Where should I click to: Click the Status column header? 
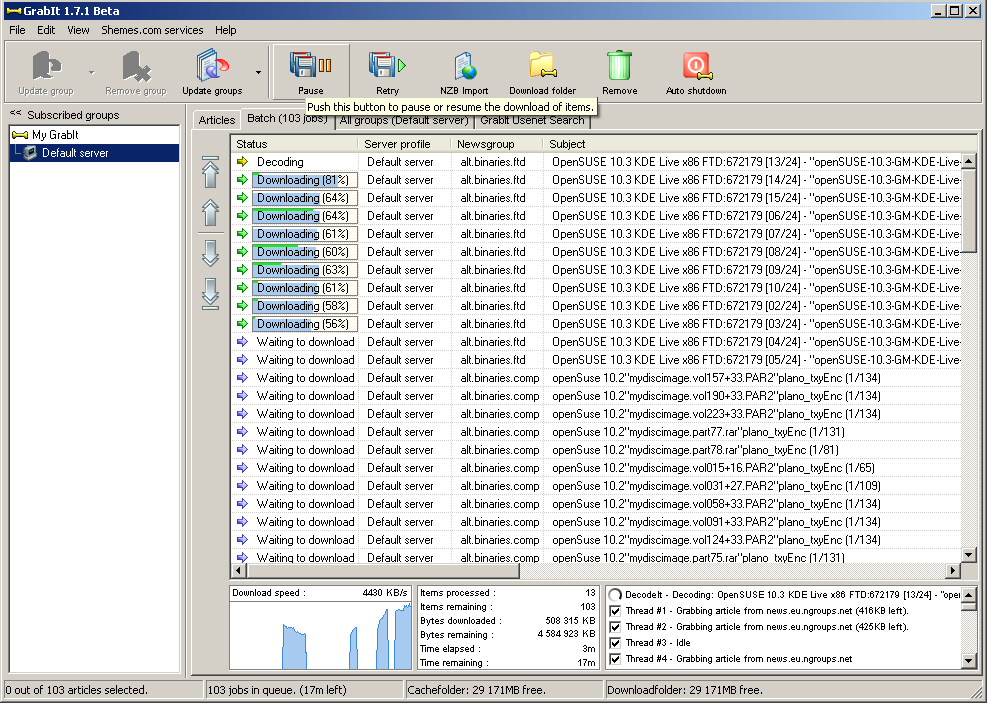point(252,144)
